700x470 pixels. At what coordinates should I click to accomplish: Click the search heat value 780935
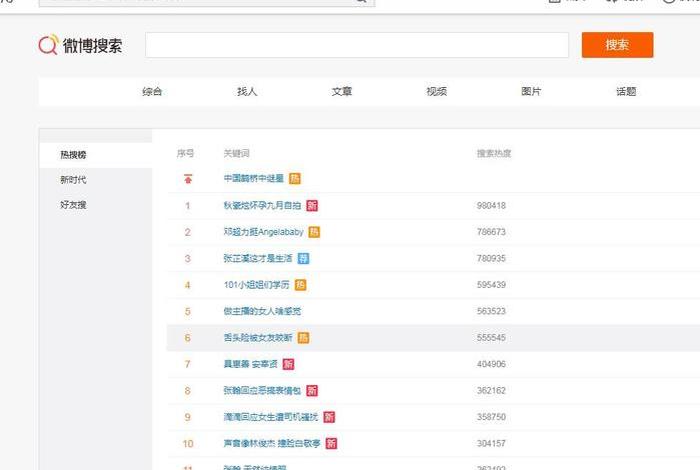pyautogui.click(x=491, y=258)
